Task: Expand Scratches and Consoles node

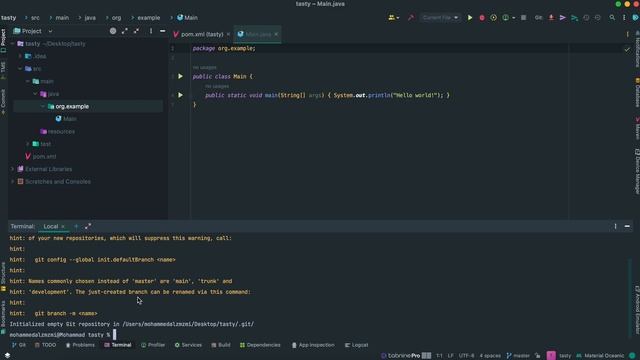Action: click(x=12, y=182)
